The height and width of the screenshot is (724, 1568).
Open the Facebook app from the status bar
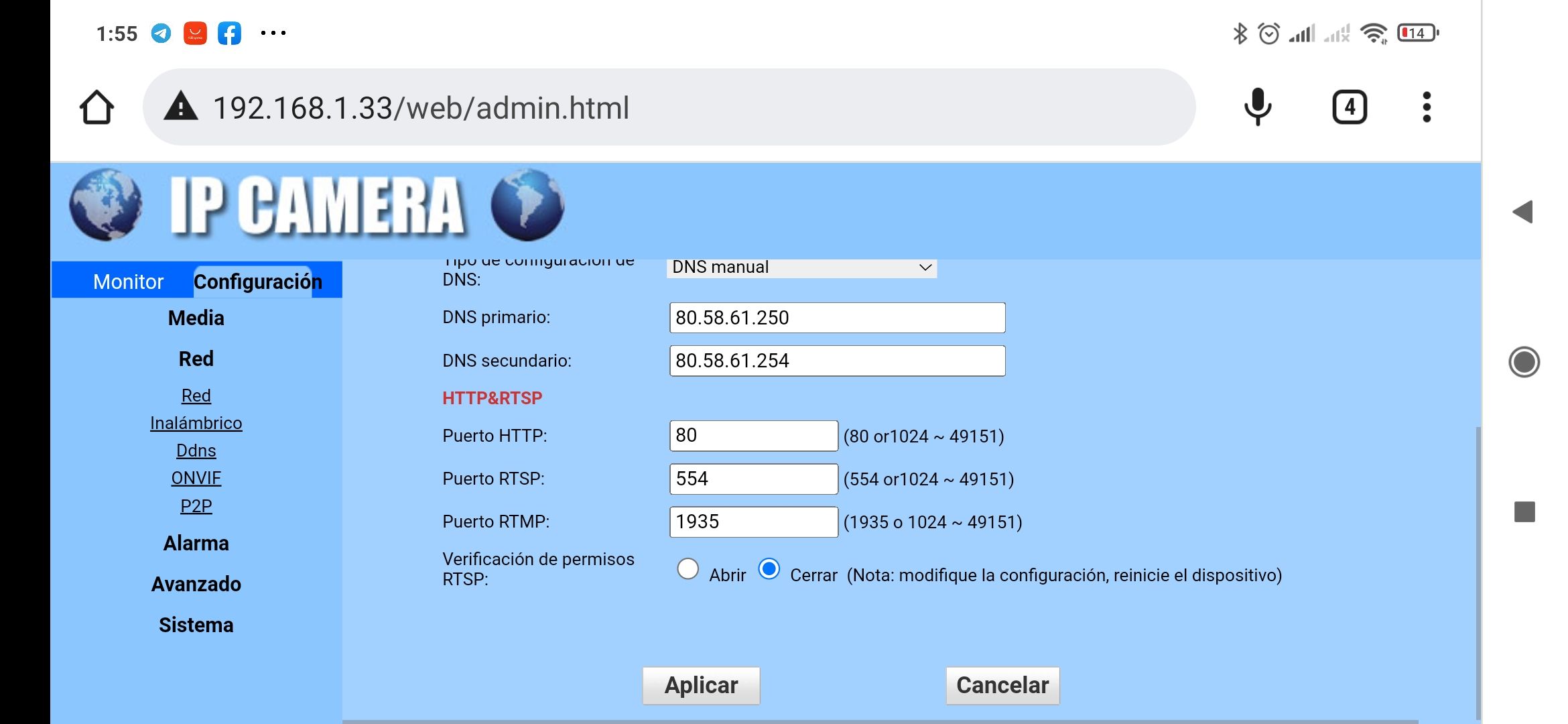click(x=229, y=31)
